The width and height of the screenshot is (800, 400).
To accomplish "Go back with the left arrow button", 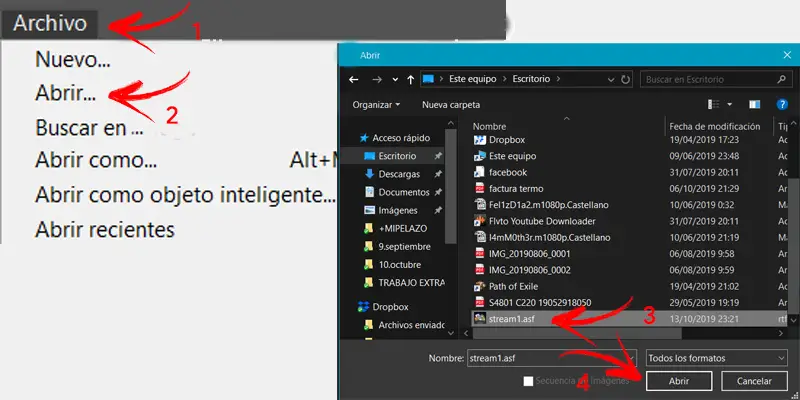I will click(x=353, y=80).
